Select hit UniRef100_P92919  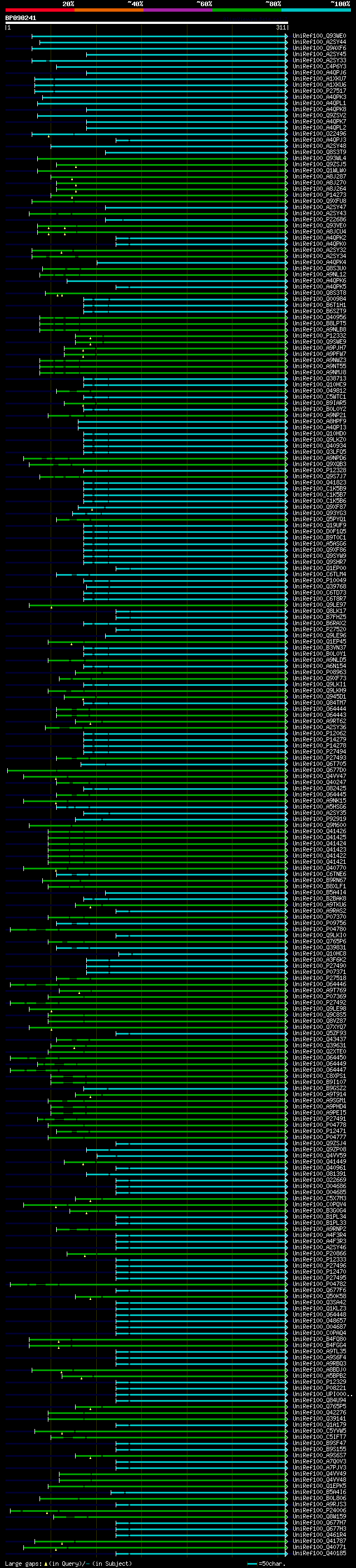319,819
